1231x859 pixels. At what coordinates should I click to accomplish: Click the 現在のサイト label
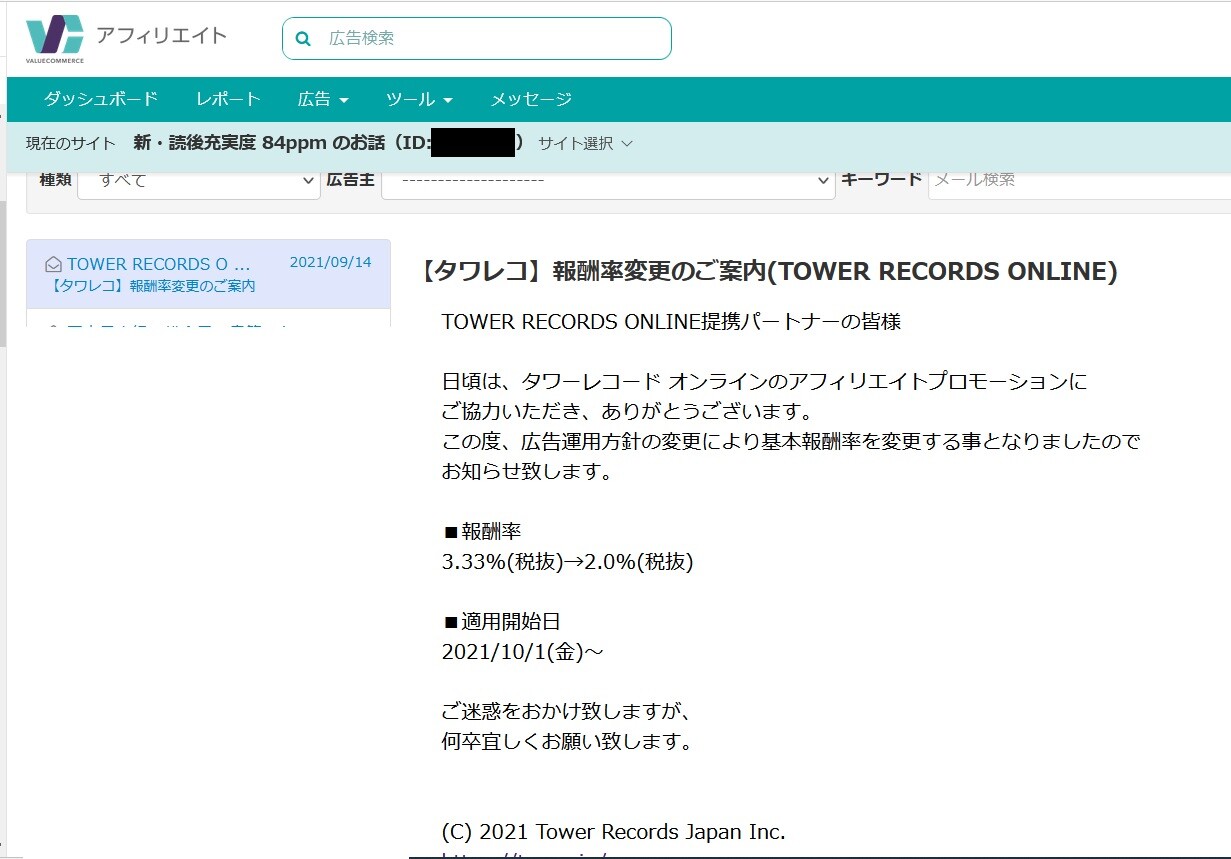[70, 143]
